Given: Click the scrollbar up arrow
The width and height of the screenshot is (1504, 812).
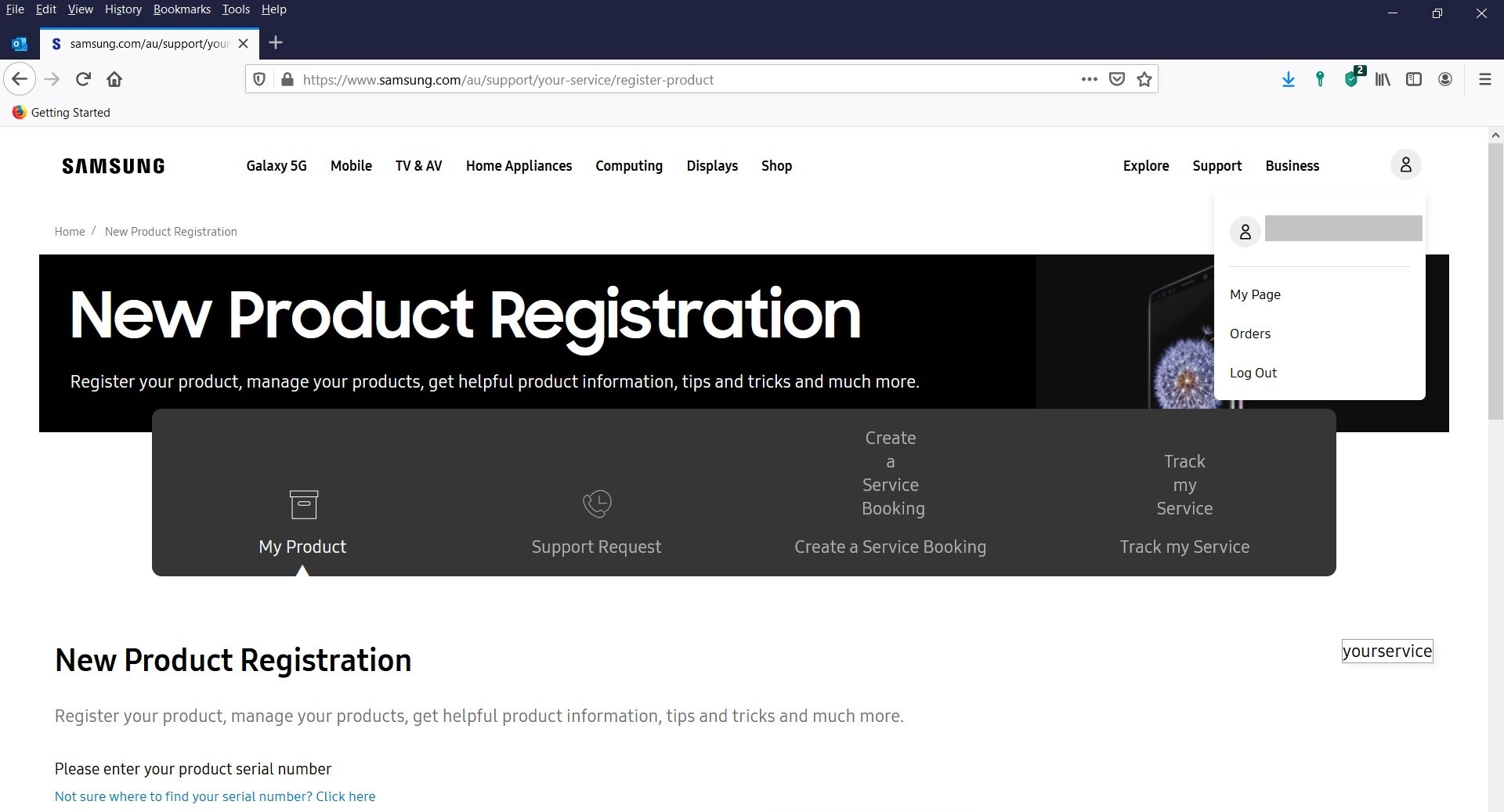Looking at the screenshot, I should (1495, 135).
